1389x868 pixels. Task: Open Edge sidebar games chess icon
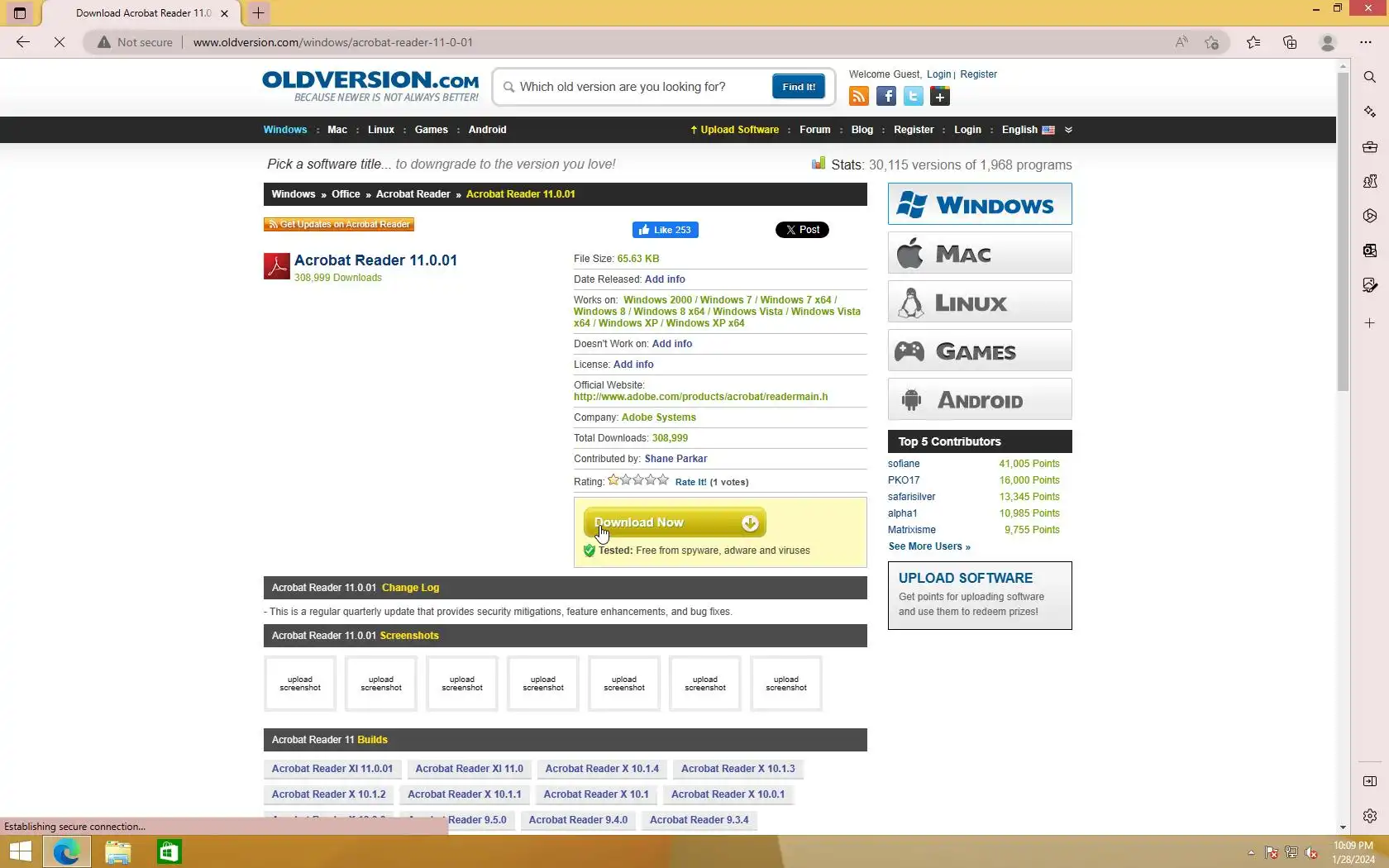point(1370,181)
